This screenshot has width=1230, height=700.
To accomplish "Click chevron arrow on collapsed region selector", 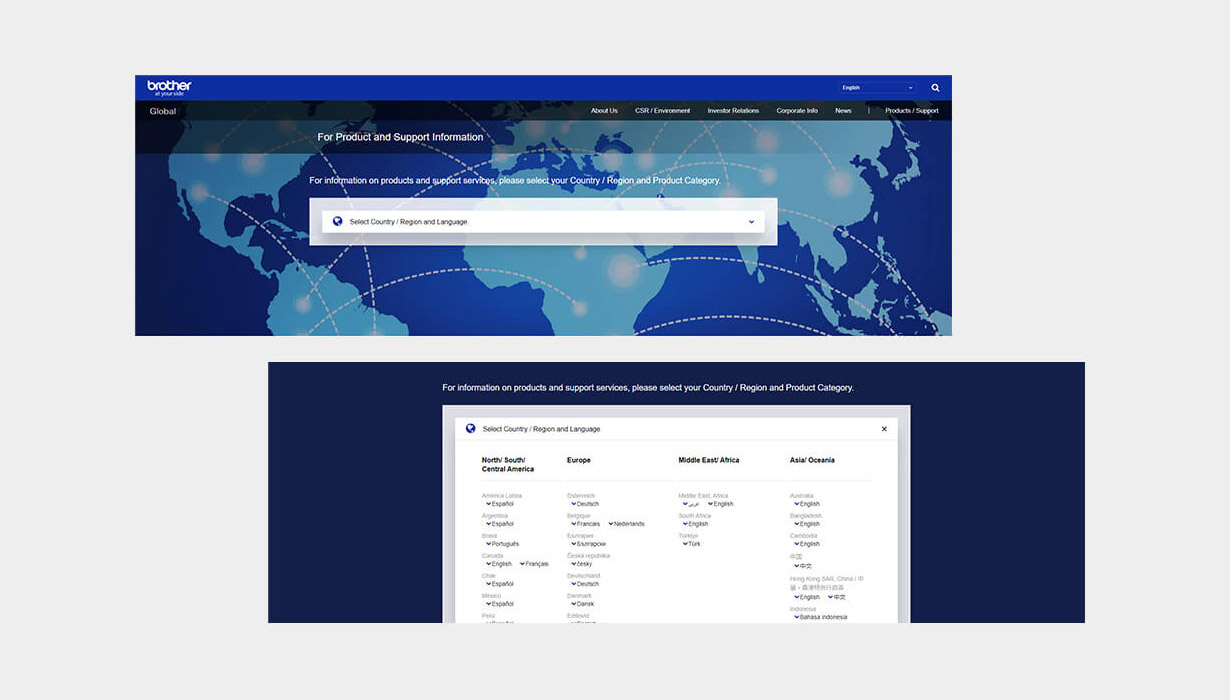I will 751,222.
